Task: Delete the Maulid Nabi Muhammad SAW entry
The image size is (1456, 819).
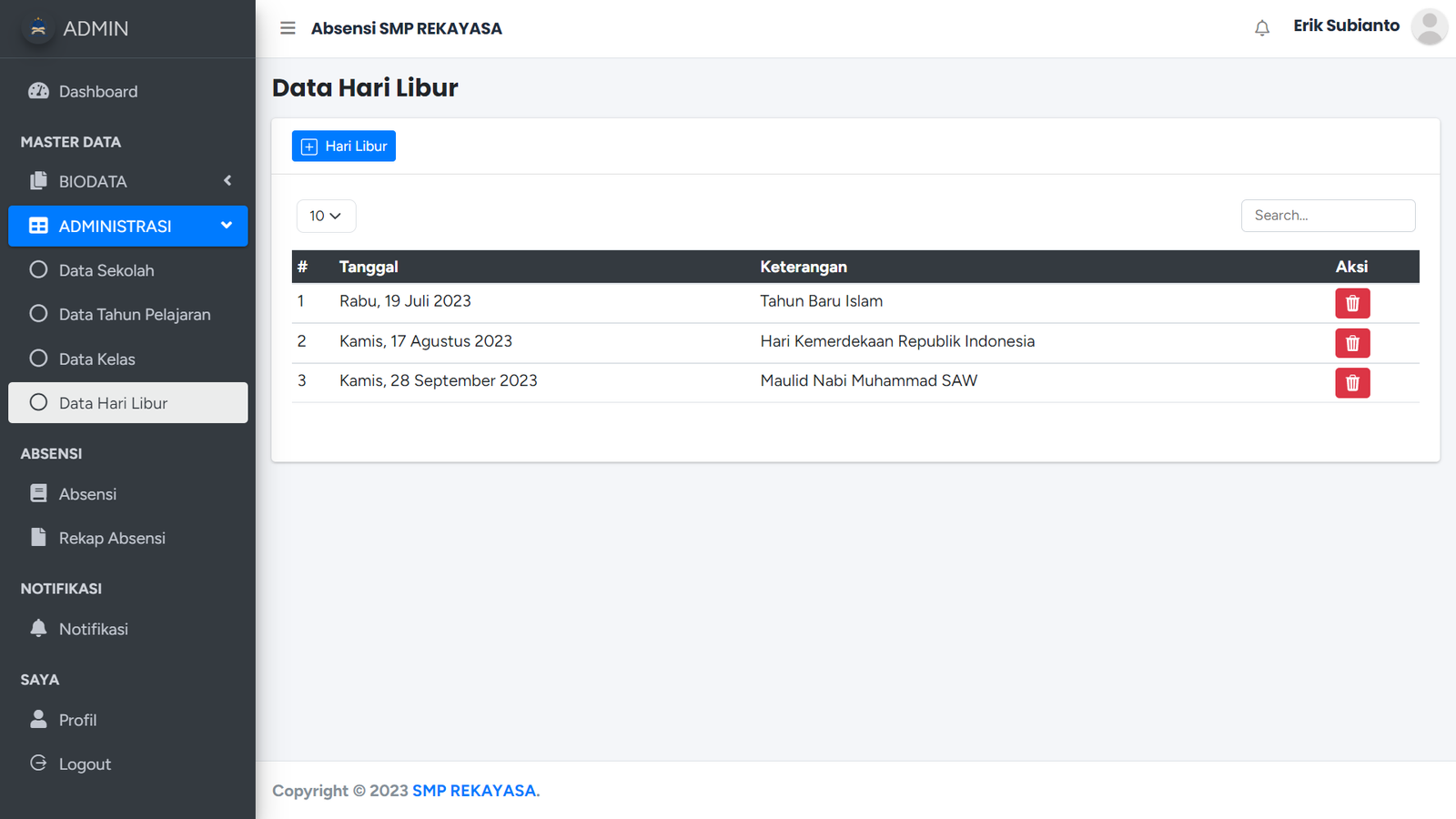Action: click(1352, 383)
